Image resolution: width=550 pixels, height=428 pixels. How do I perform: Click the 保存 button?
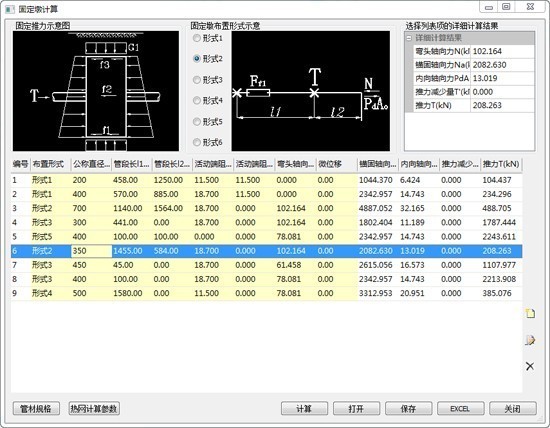pyautogui.click(x=408, y=409)
